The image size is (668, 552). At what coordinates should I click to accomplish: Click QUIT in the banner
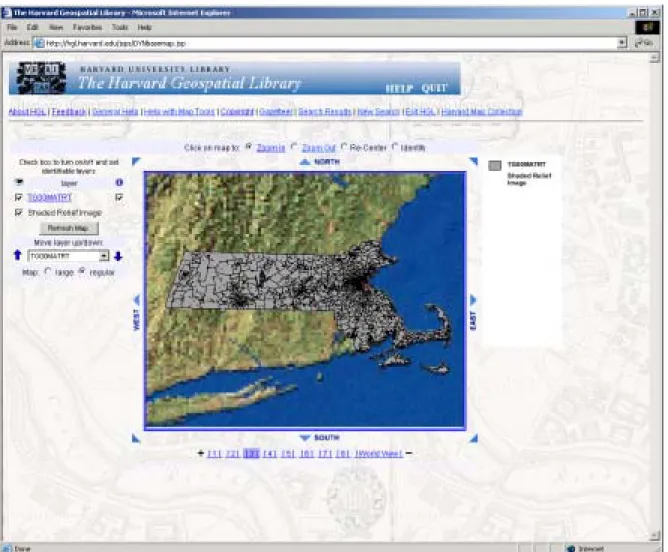434,88
